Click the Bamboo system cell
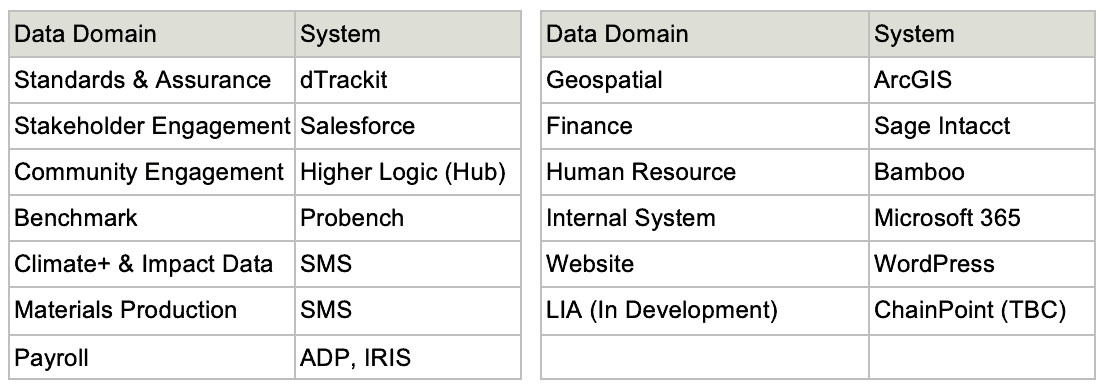1104x390 pixels. tap(981, 172)
